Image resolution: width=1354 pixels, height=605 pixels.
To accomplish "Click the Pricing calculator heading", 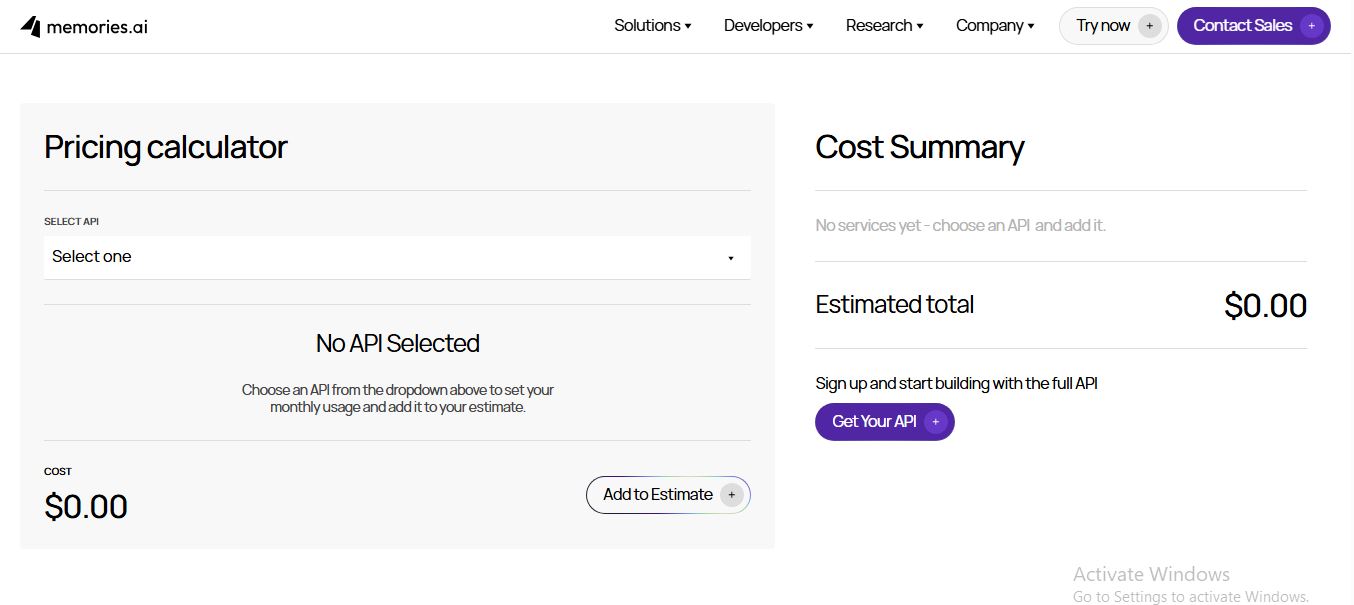I will [x=166, y=147].
